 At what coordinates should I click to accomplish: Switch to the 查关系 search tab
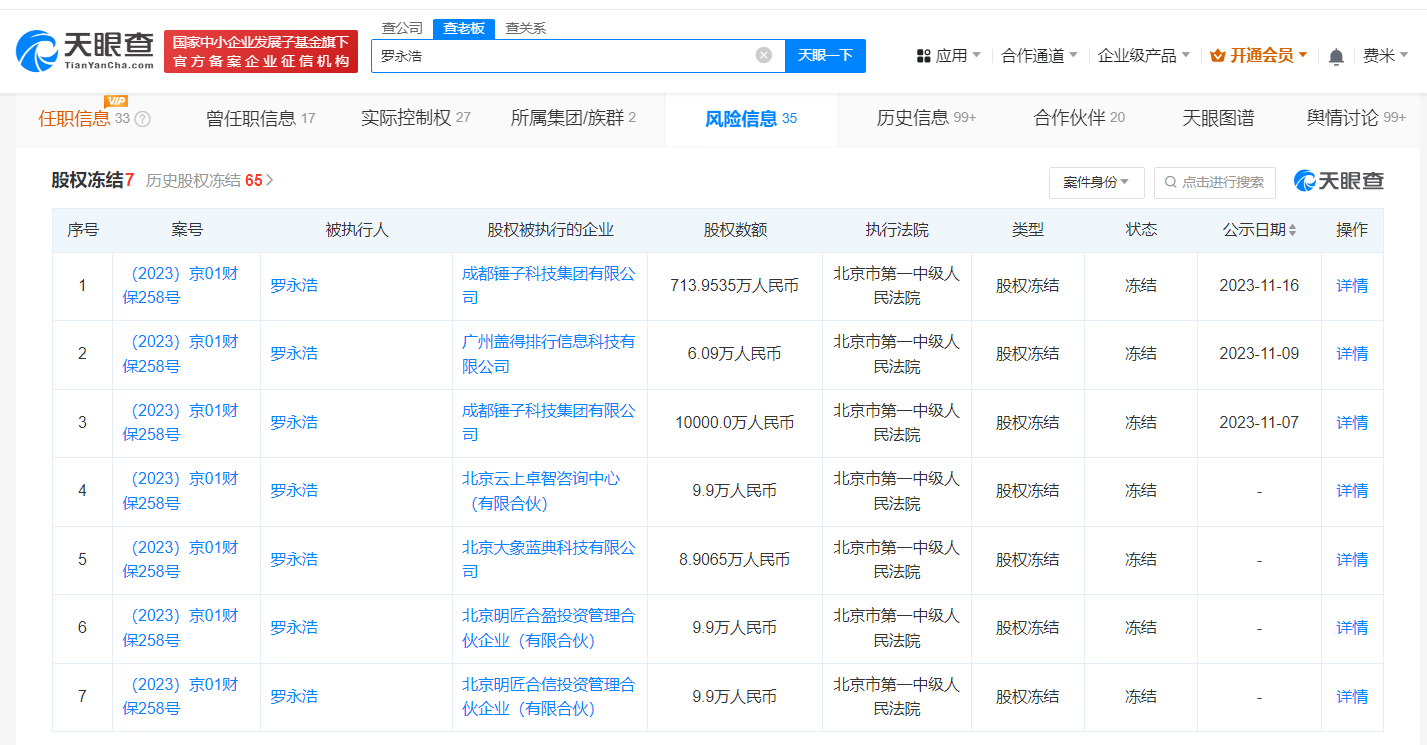[x=525, y=28]
